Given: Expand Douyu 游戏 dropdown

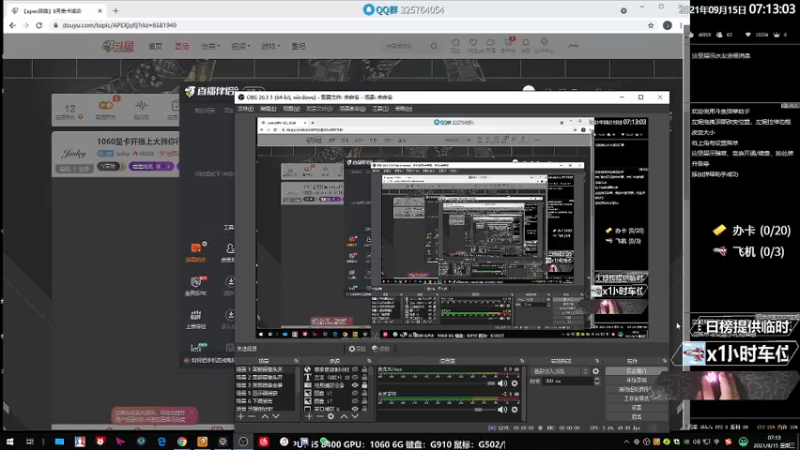Looking at the screenshot, I should [270, 46].
